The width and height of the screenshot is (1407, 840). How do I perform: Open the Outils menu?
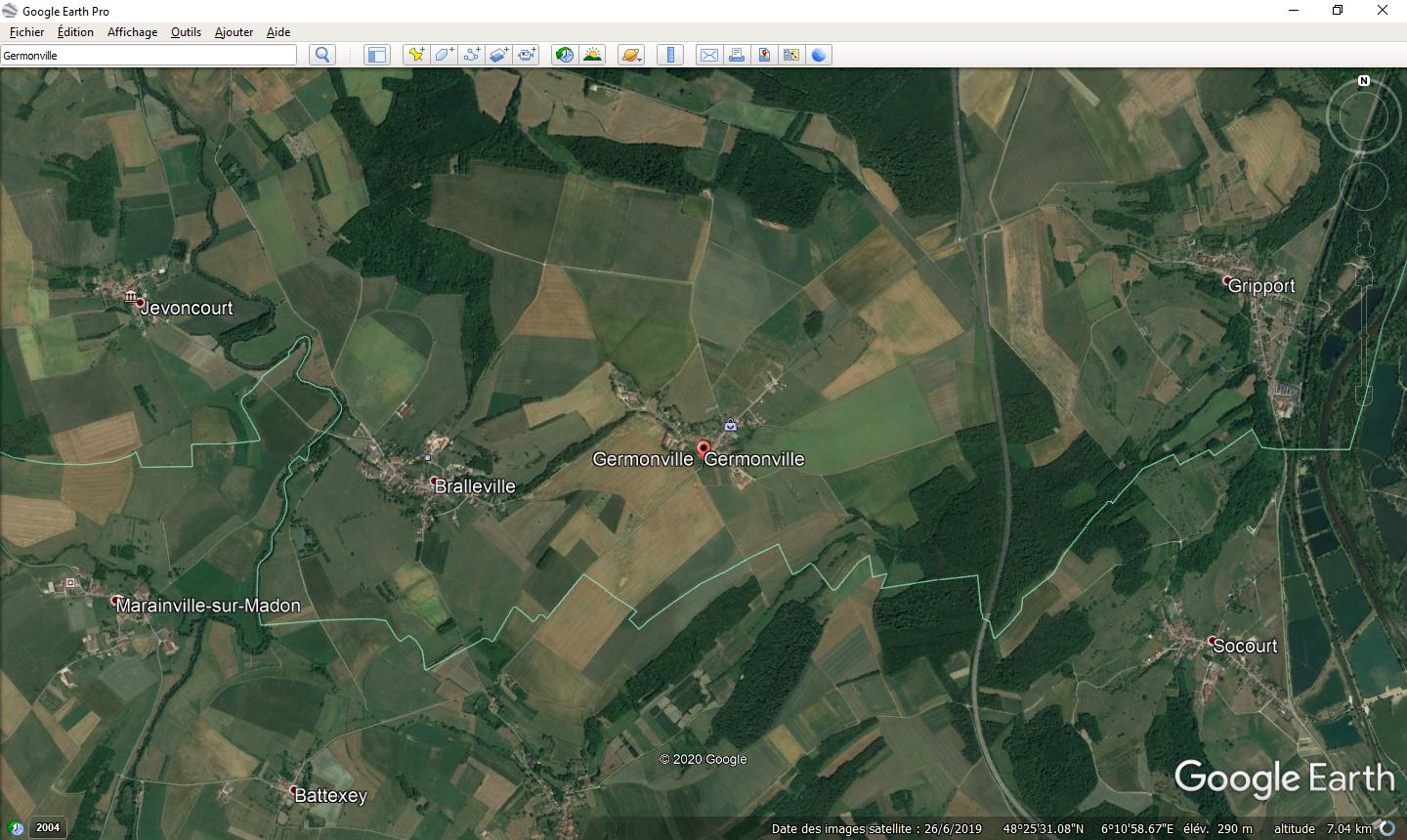186,32
